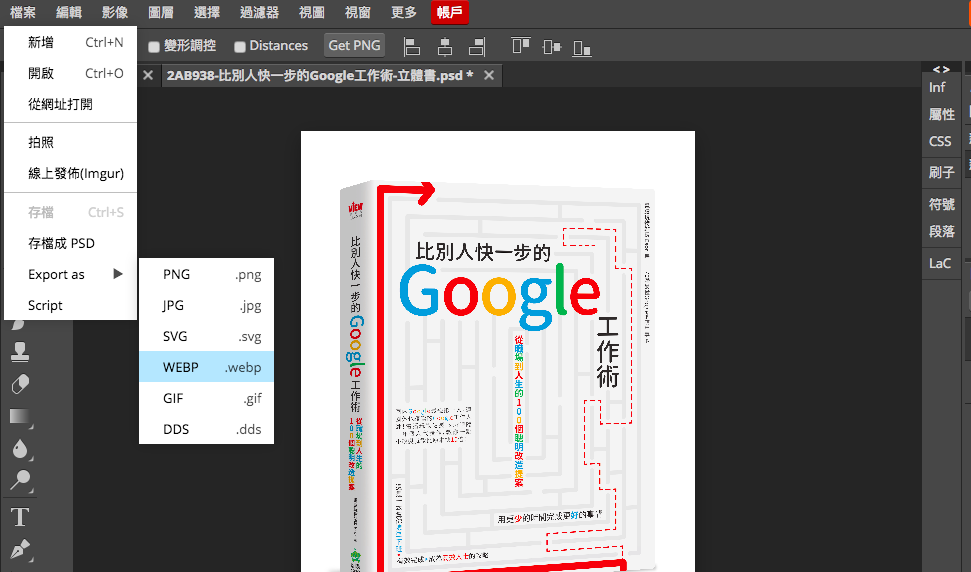
Task: Select the Gradient tool
Action: pos(19,416)
